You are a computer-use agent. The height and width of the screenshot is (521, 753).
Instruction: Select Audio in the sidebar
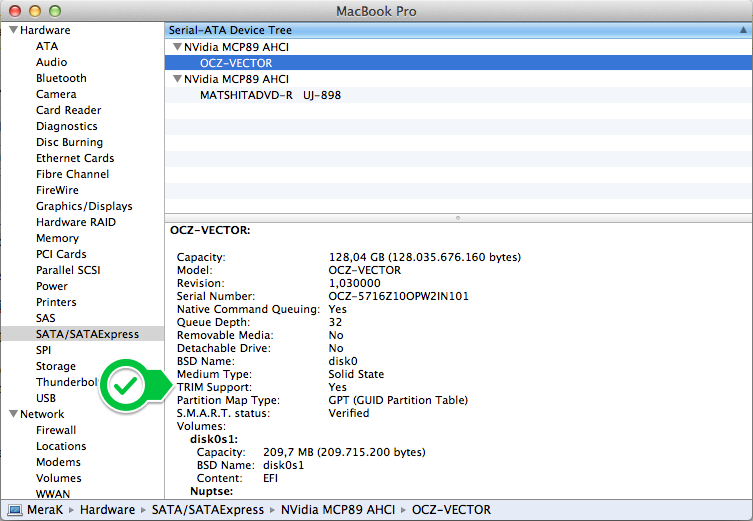[51, 62]
